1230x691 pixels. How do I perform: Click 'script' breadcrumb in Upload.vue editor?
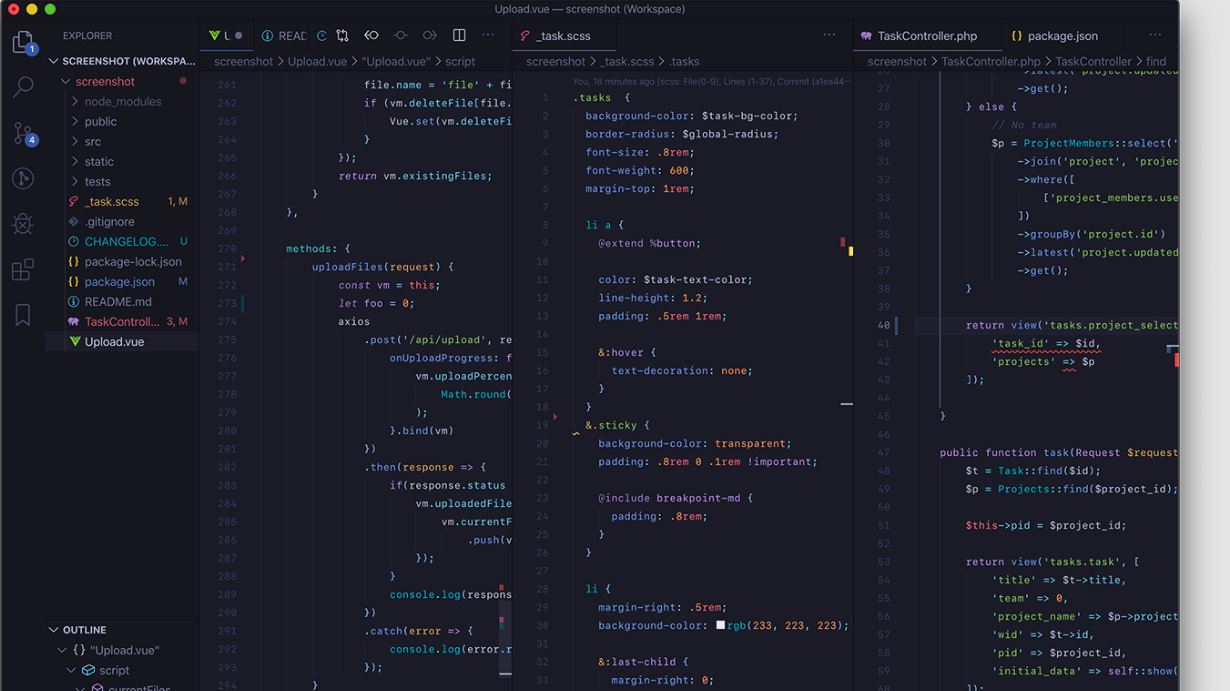click(x=460, y=61)
